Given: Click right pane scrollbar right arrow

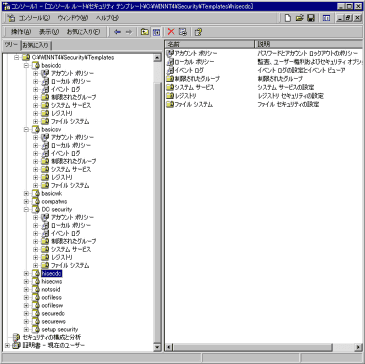Looking at the screenshot, I should tap(358, 347).
